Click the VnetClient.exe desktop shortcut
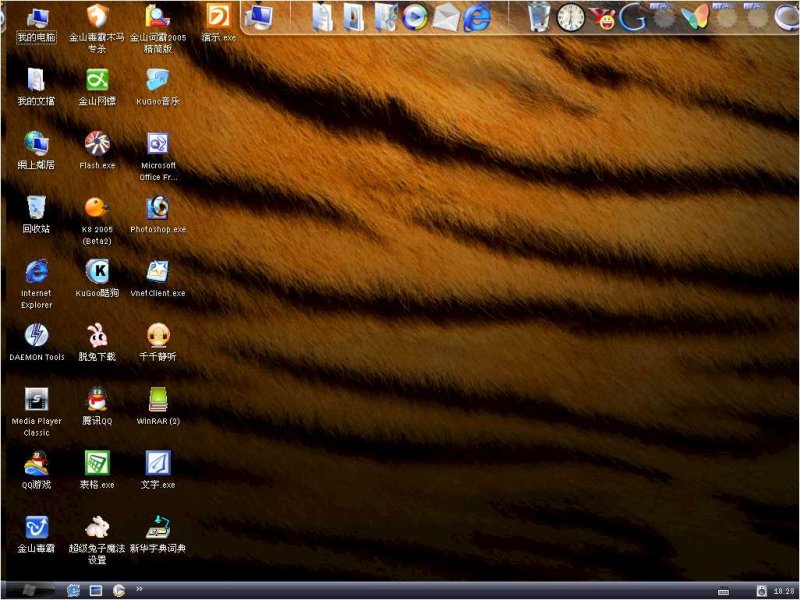This screenshot has height=600, width=800. coord(157,272)
